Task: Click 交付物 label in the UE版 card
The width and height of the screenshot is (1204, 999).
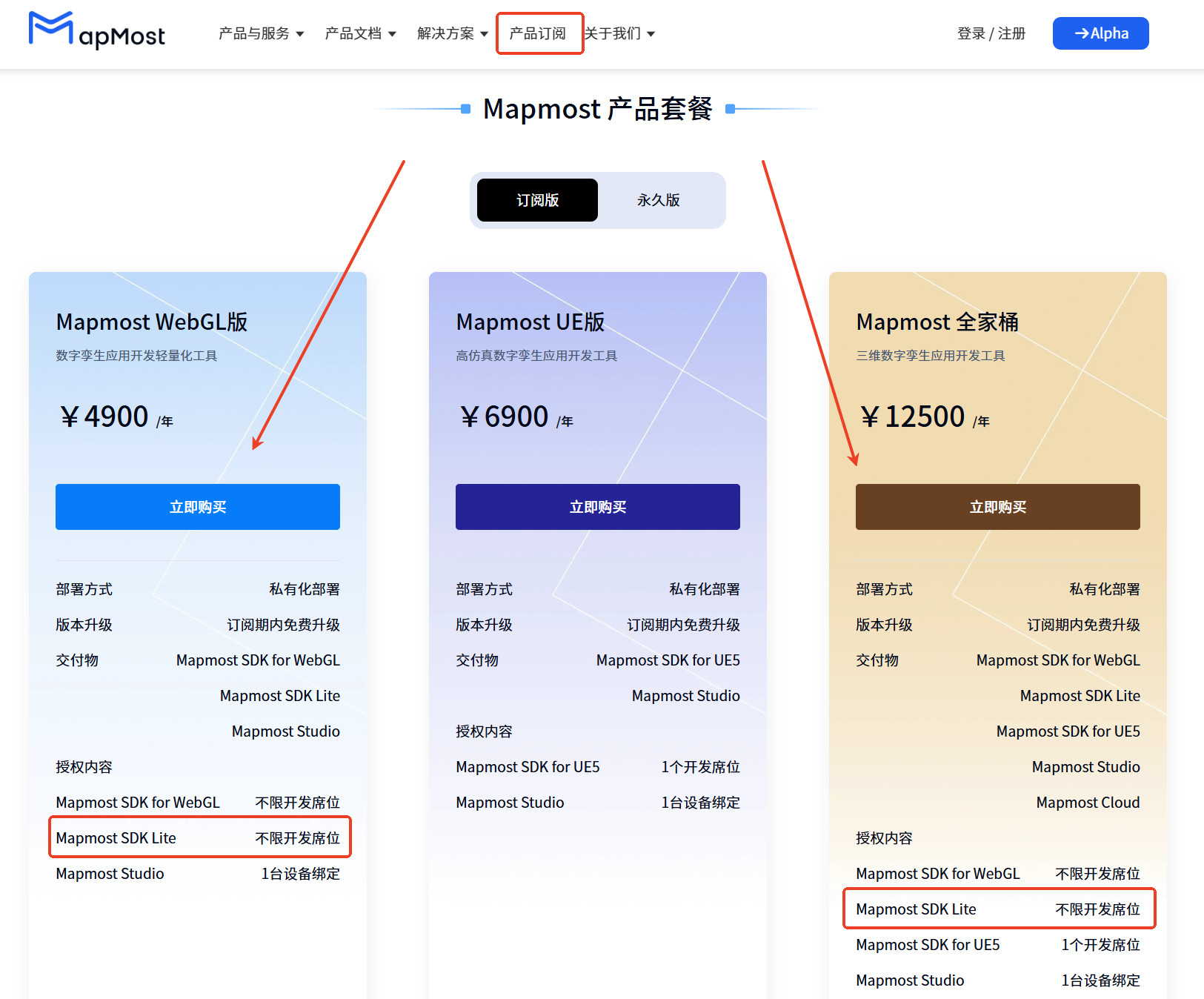Action: point(477,660)
